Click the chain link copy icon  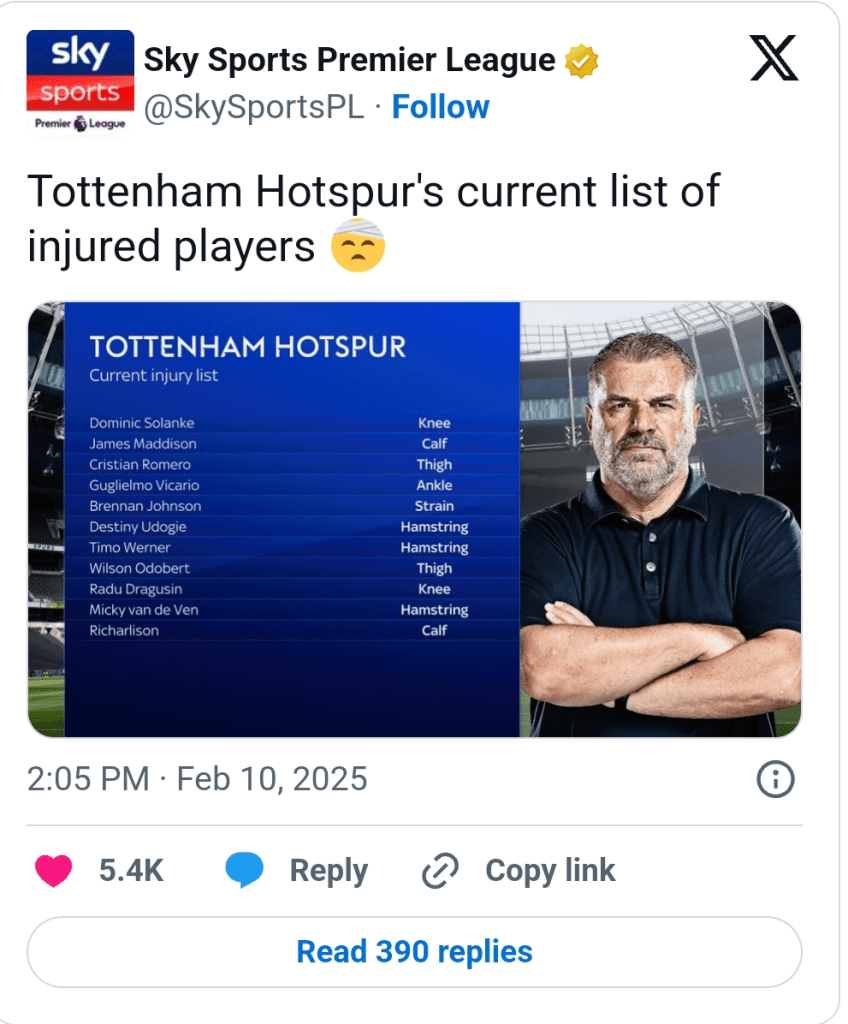coord(440,871)
